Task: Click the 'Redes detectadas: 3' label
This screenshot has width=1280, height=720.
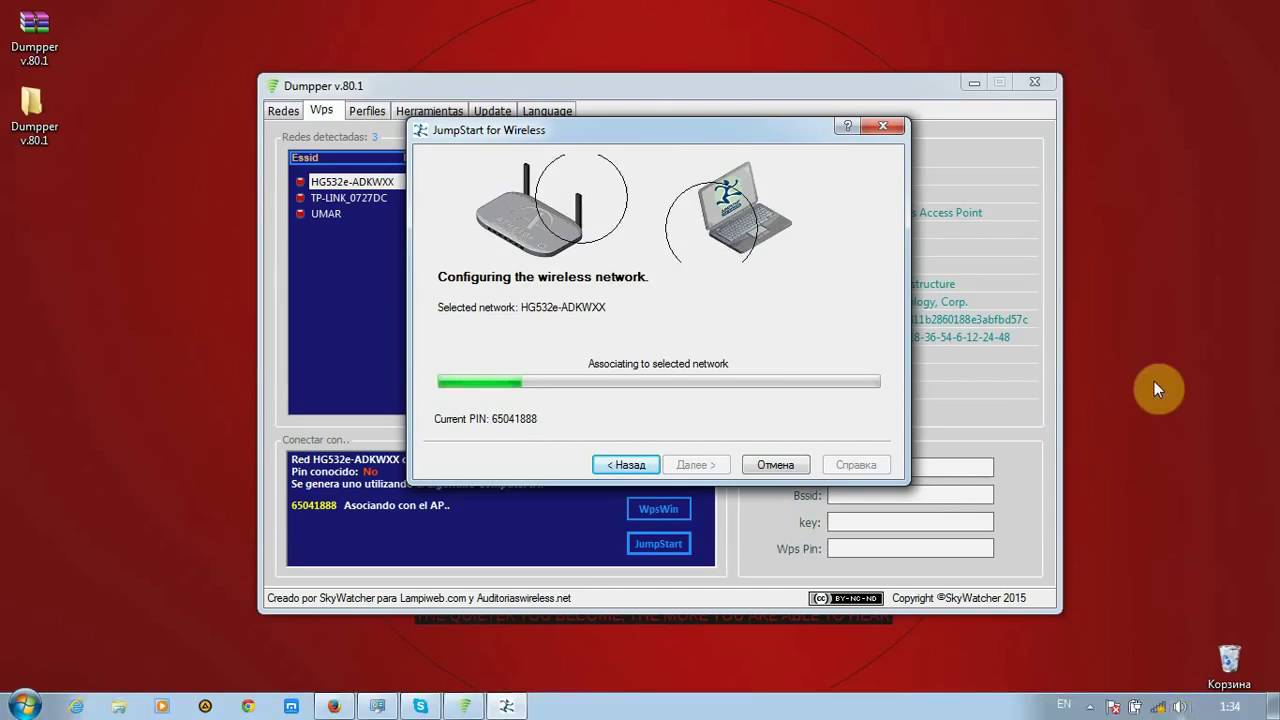Action: point(330,137)
